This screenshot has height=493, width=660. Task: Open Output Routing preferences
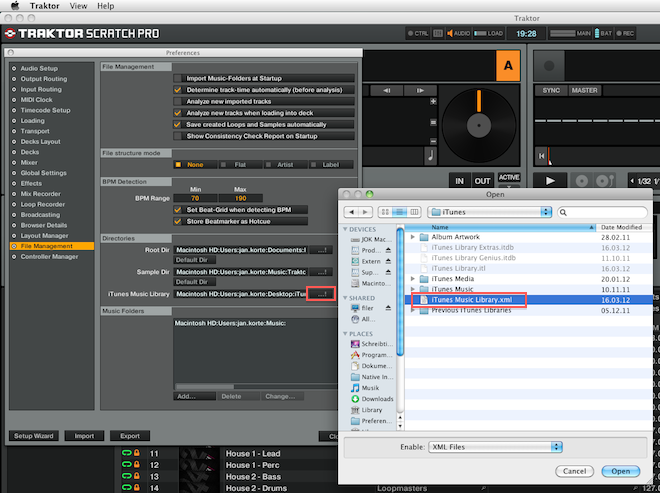[44, 79]
